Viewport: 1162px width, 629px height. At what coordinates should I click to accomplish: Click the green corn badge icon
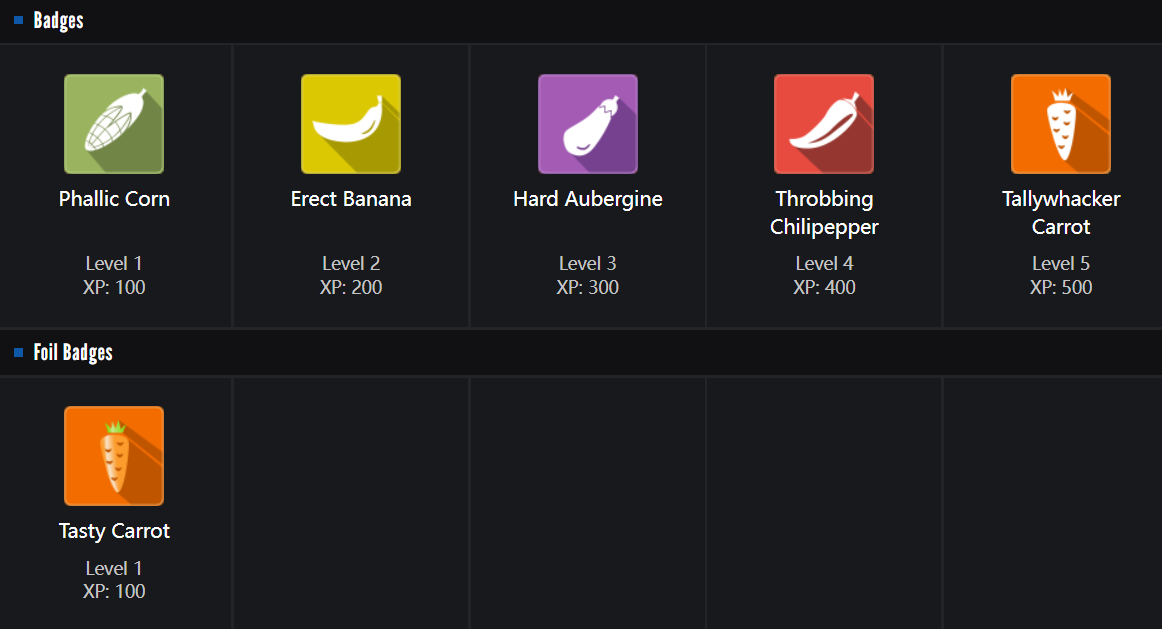click(114, 124)
